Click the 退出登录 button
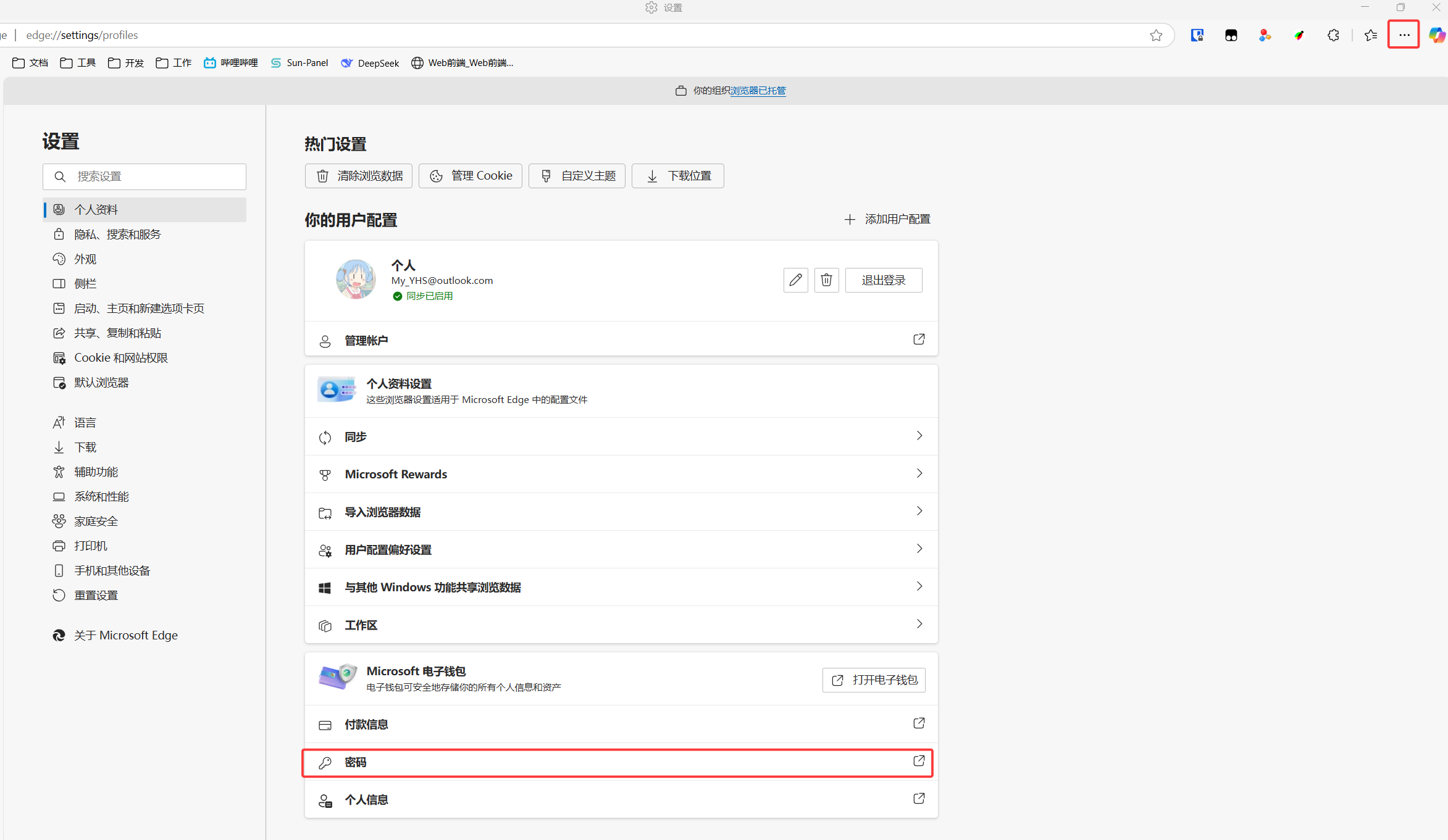 [x=883, y=280]
